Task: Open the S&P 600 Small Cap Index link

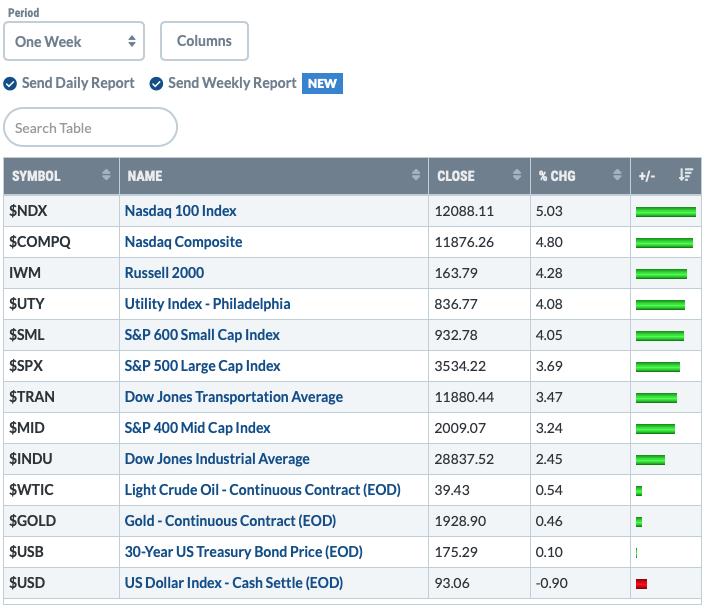Action: (202, 335)
